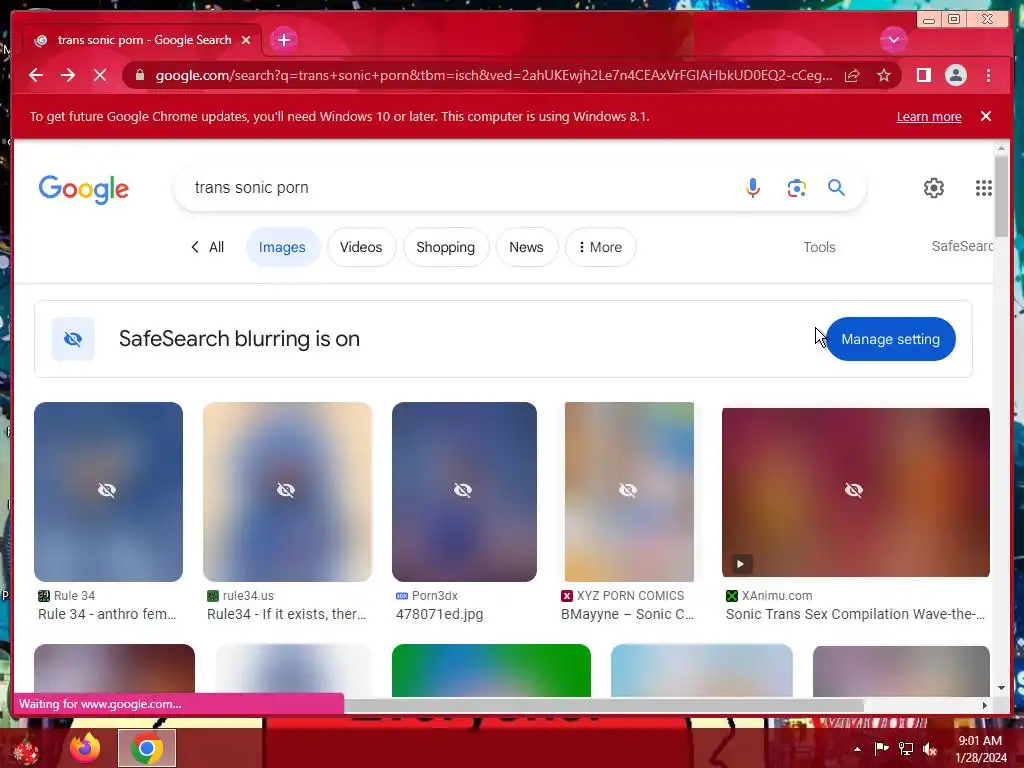Open the network tray icon
This screenshot has height=768, width=1024.
coord(906,748)
